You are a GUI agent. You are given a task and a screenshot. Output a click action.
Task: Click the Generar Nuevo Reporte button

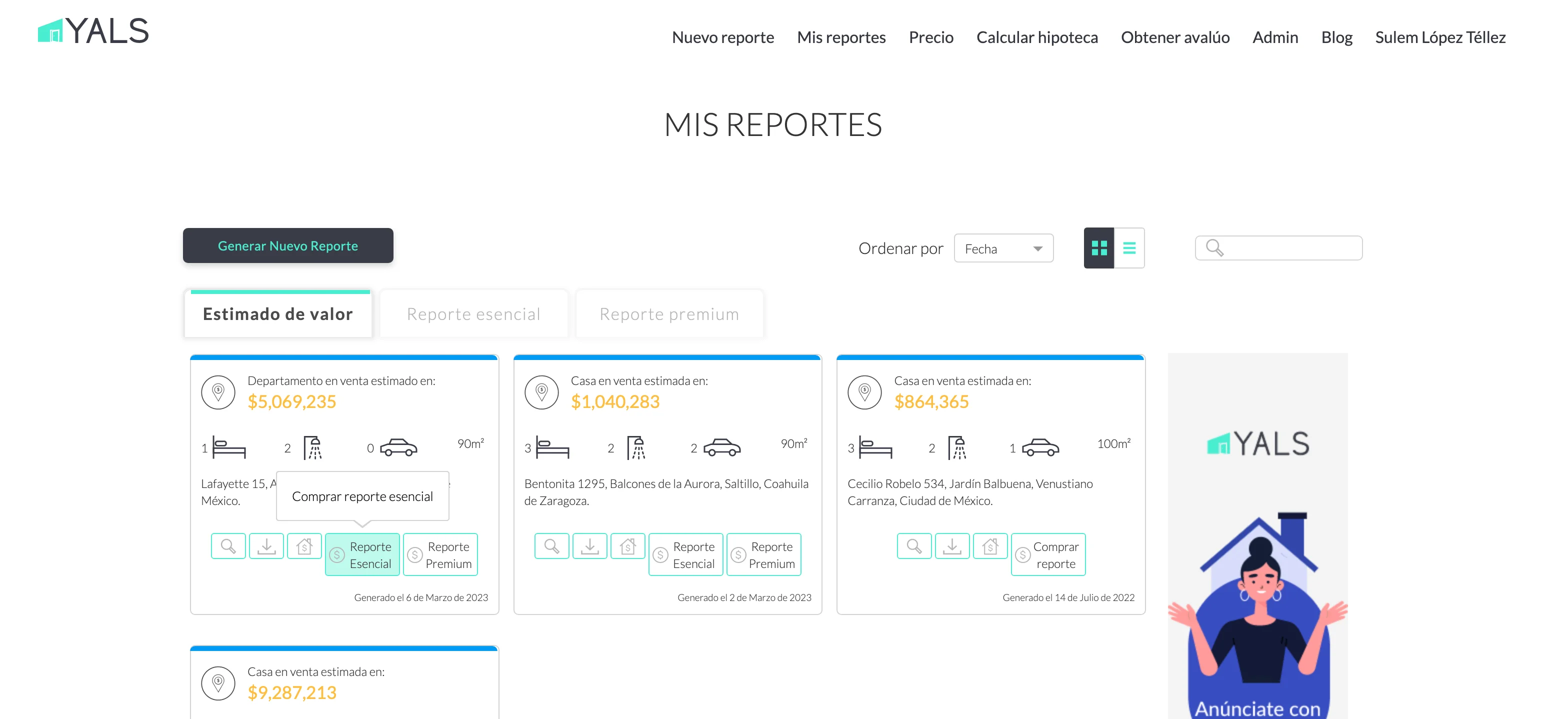pos(288,245)
